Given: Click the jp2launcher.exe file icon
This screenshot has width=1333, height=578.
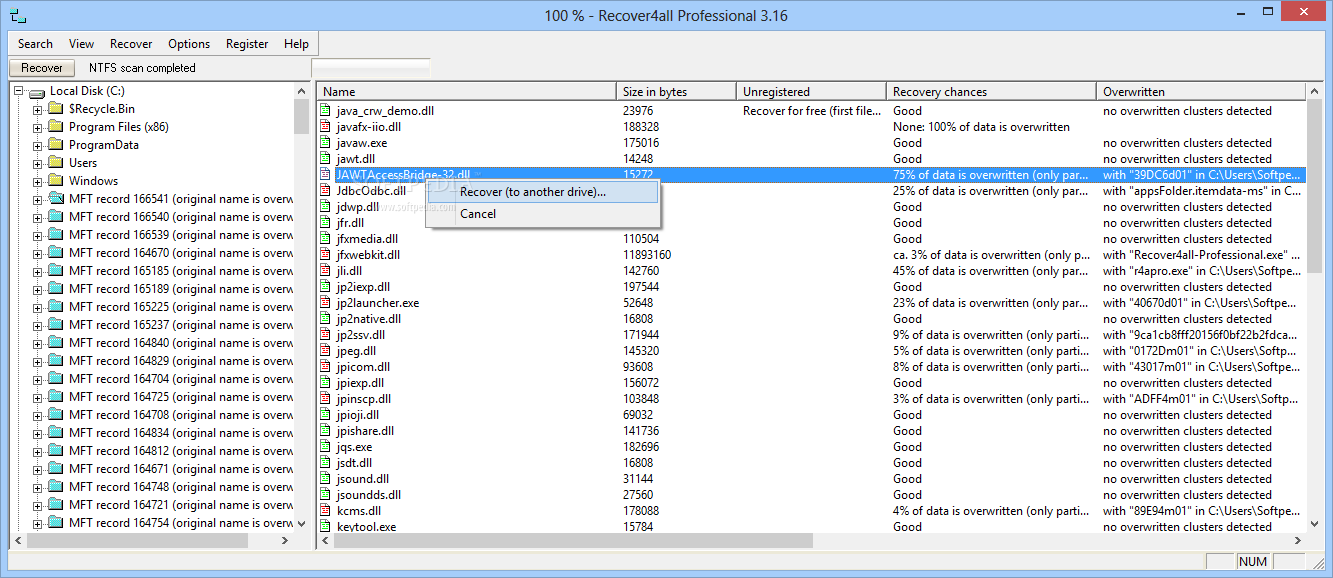Looking at the screenshot, I should coord(325,303).
